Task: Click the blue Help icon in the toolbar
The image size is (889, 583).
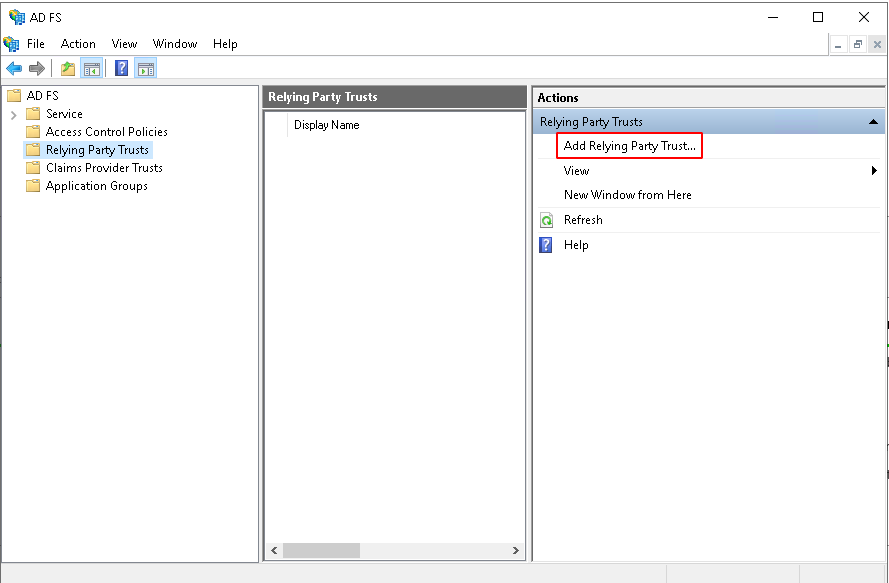Action: [121, 68]
